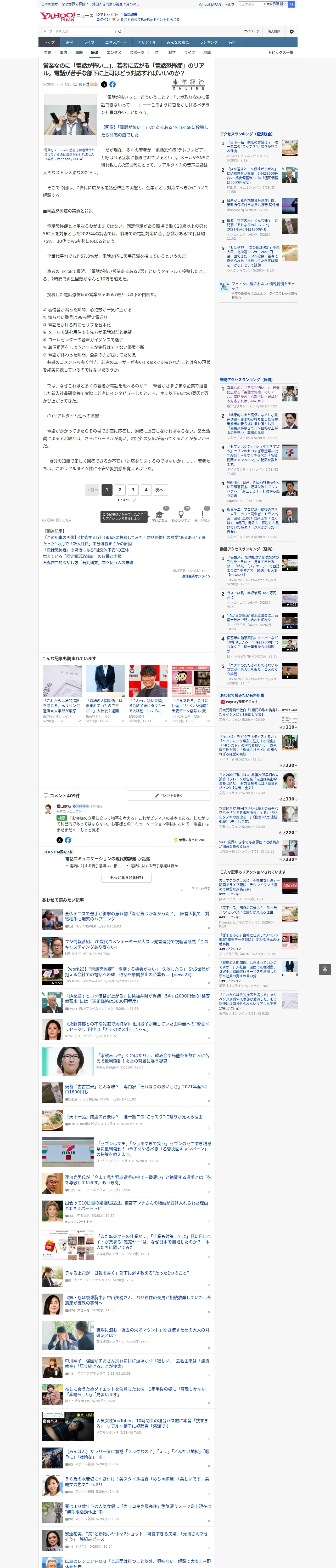Open the 国内 category tab

[x=63, y=52]
